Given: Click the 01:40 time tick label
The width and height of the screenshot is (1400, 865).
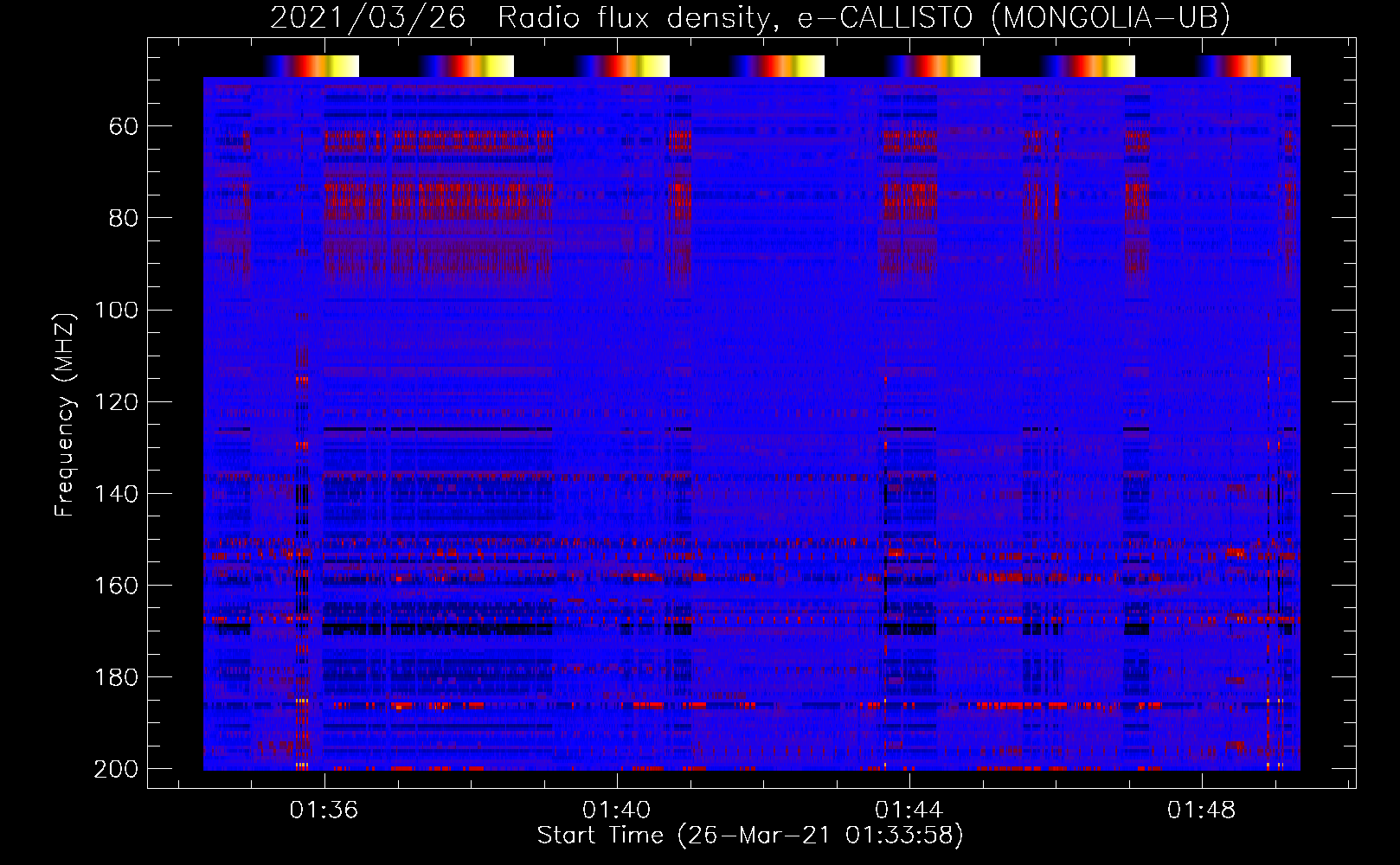Looking at the screenshot, I should (x=616, y=811).
